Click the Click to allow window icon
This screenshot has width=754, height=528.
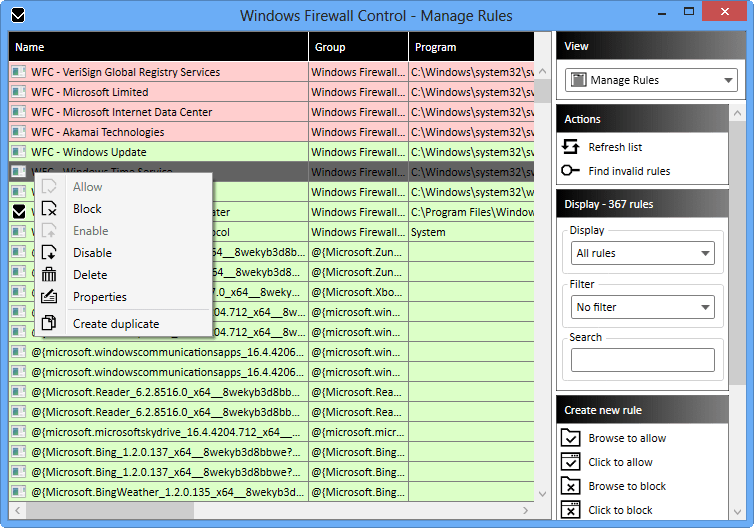click(571, 462)
